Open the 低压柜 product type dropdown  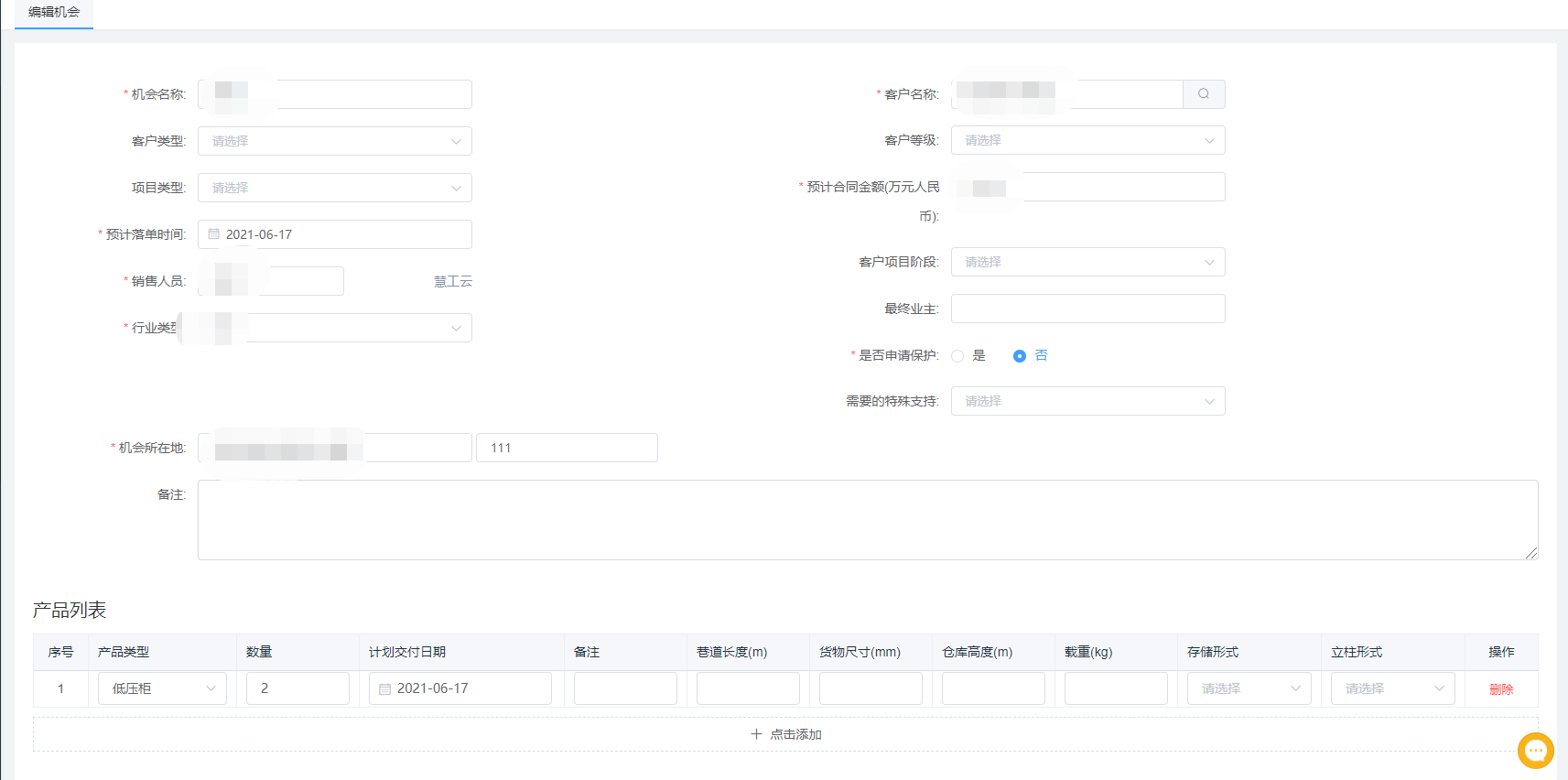pos(162,688)
